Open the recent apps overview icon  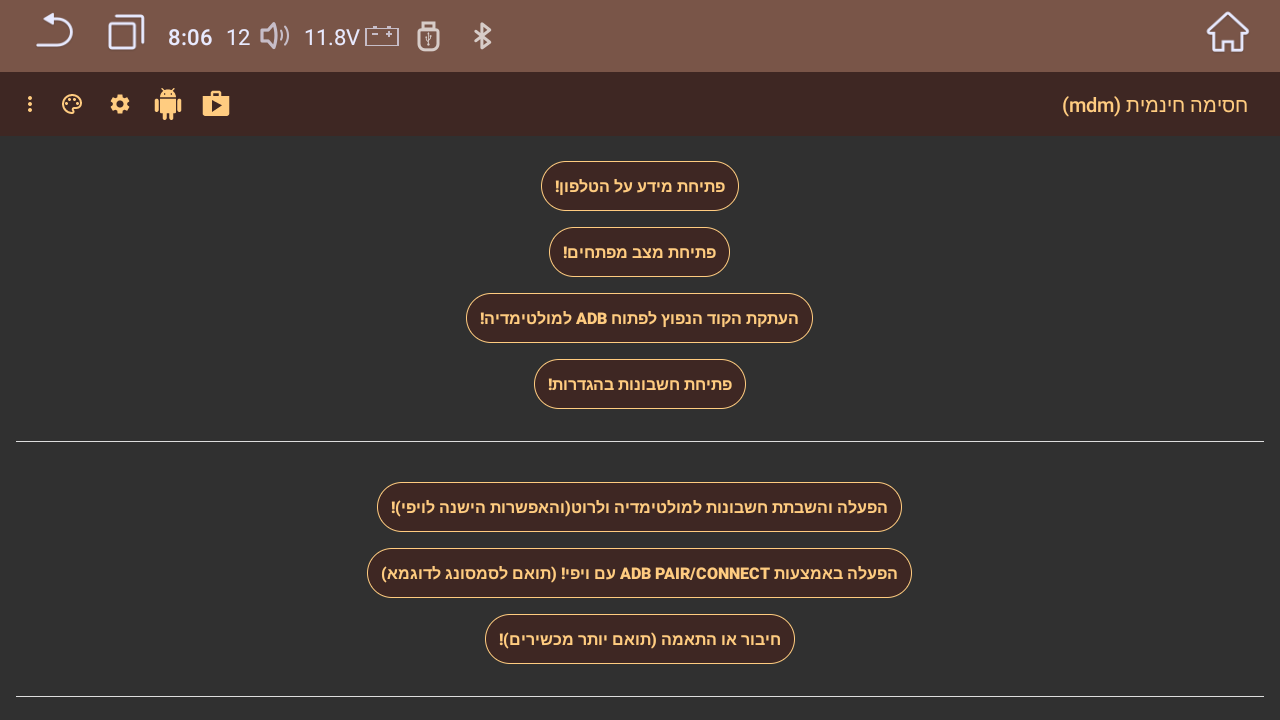point(126,33)
